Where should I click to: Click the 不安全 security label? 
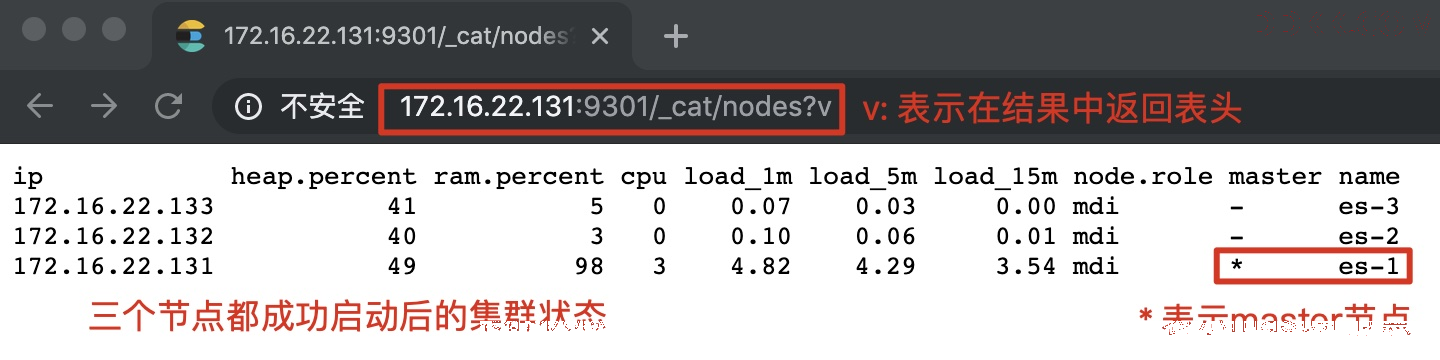coord(322,106)
